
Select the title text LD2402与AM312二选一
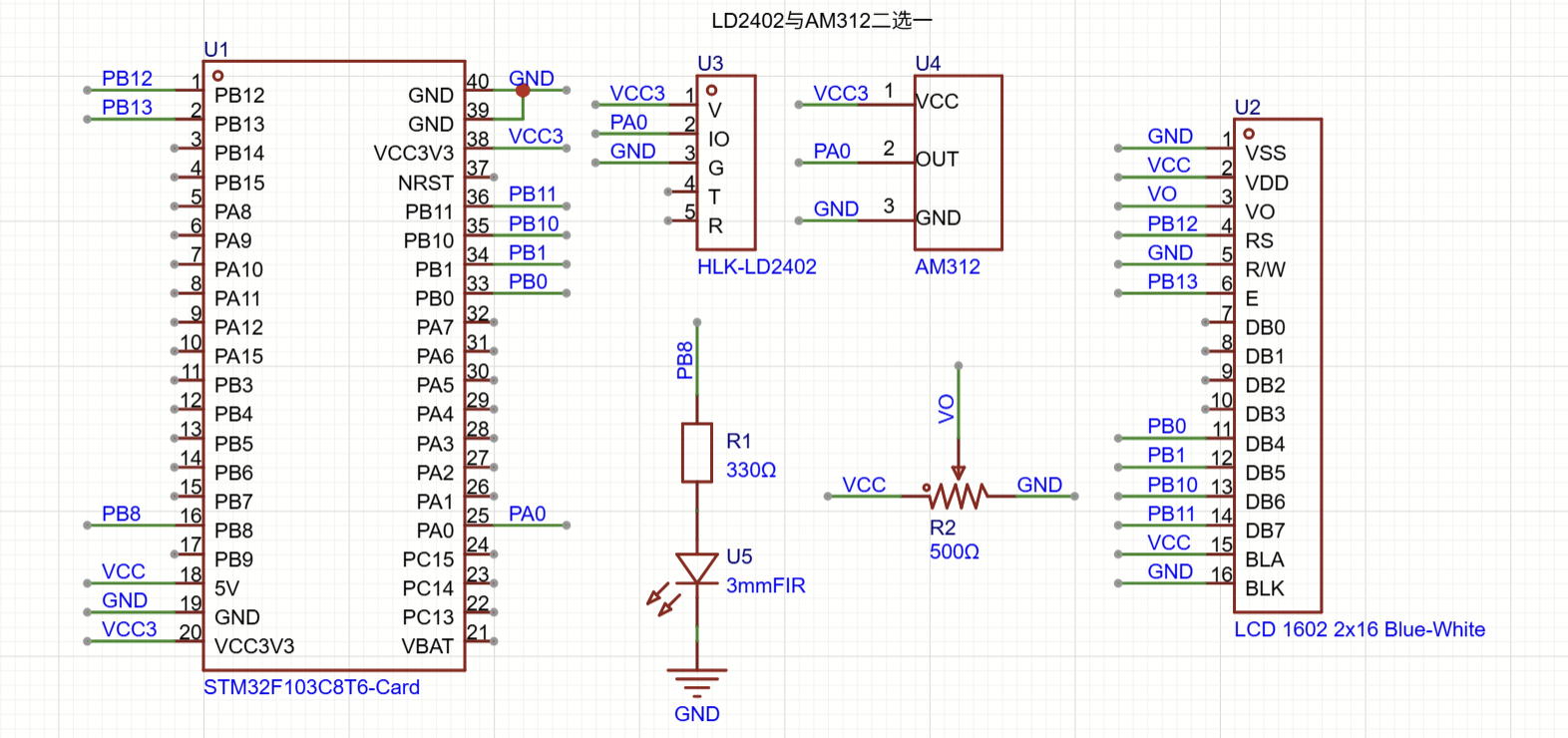click(822, 20)
